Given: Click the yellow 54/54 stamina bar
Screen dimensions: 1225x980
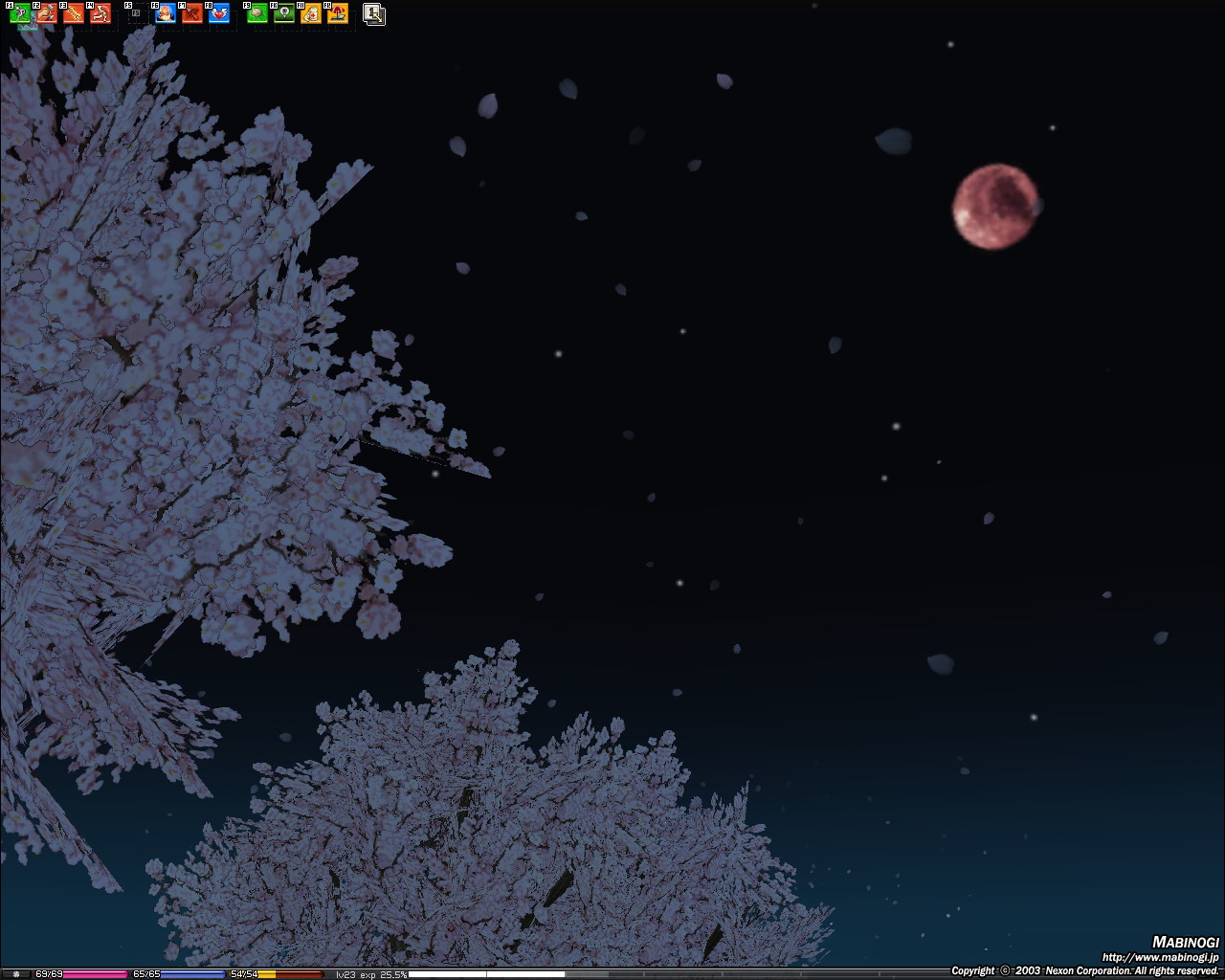Looking at the screenshot, I should click(276, 974).
